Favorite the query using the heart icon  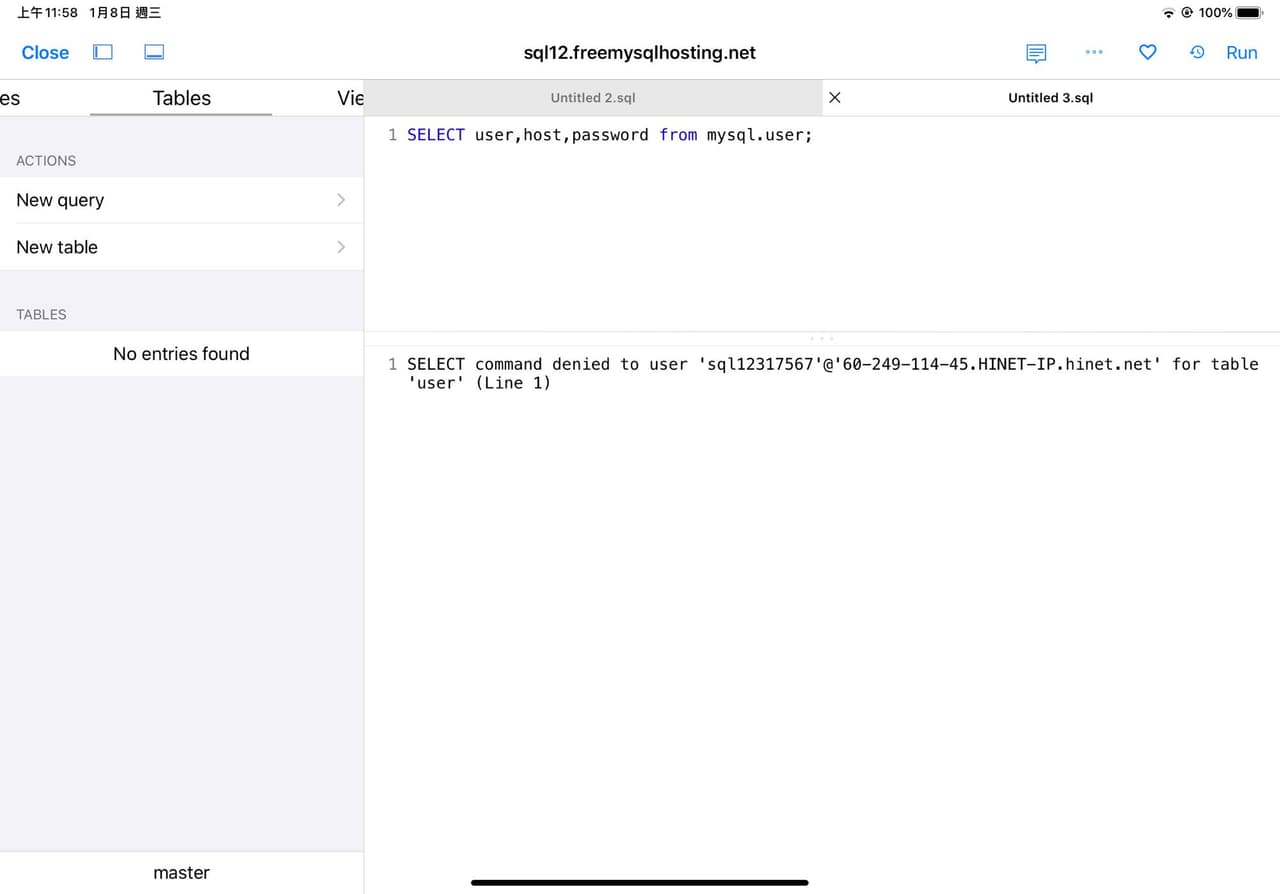tap(1147, 52)
